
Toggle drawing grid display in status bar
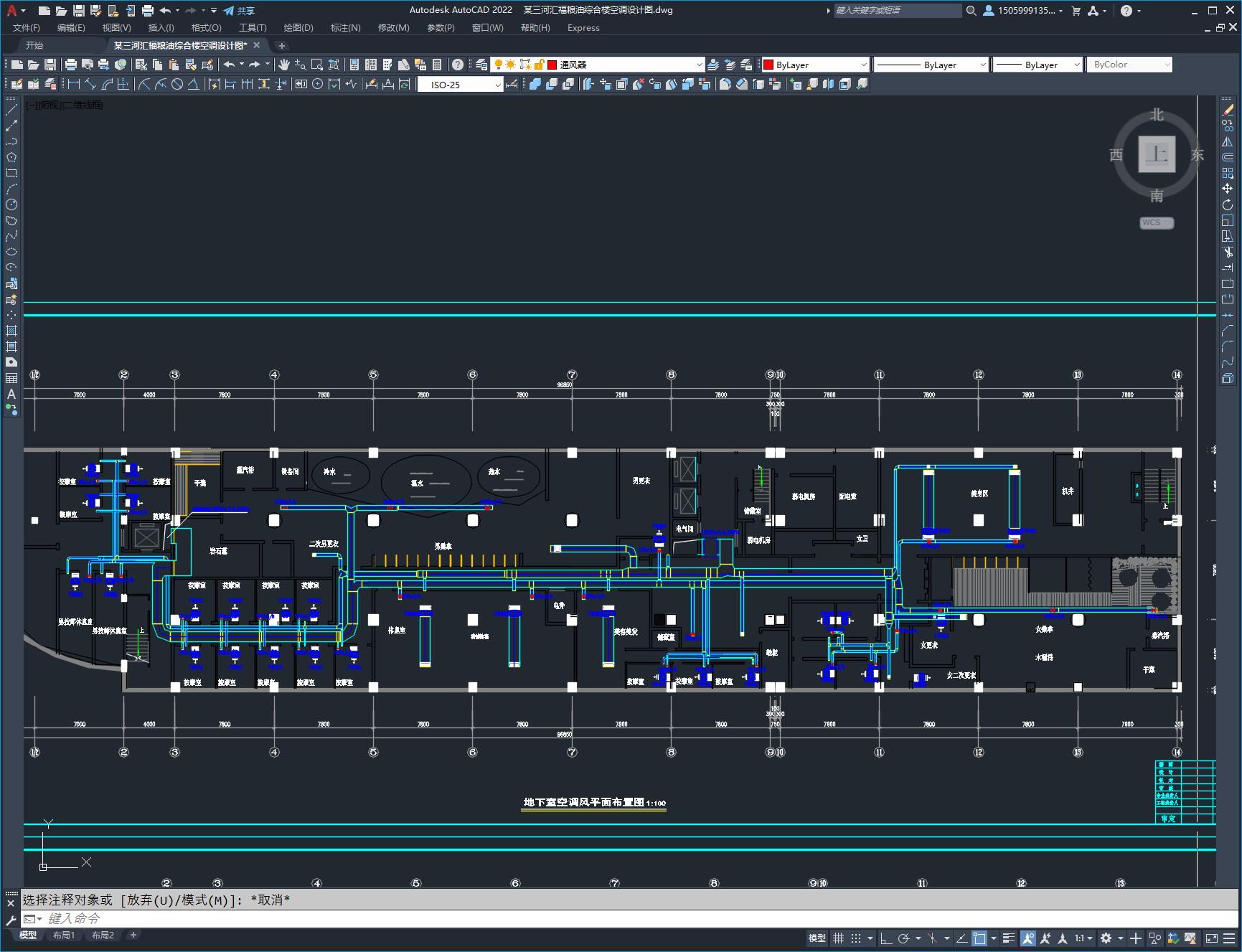[x=838, y=938]
